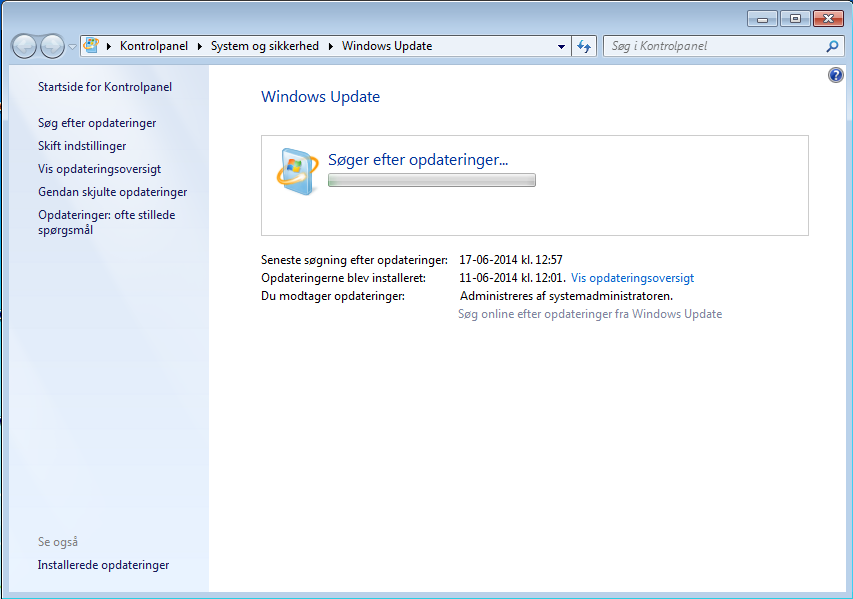853x599 pixels.
Task: Click Administreres af systemadministratoren text
Action: [566, 296]
